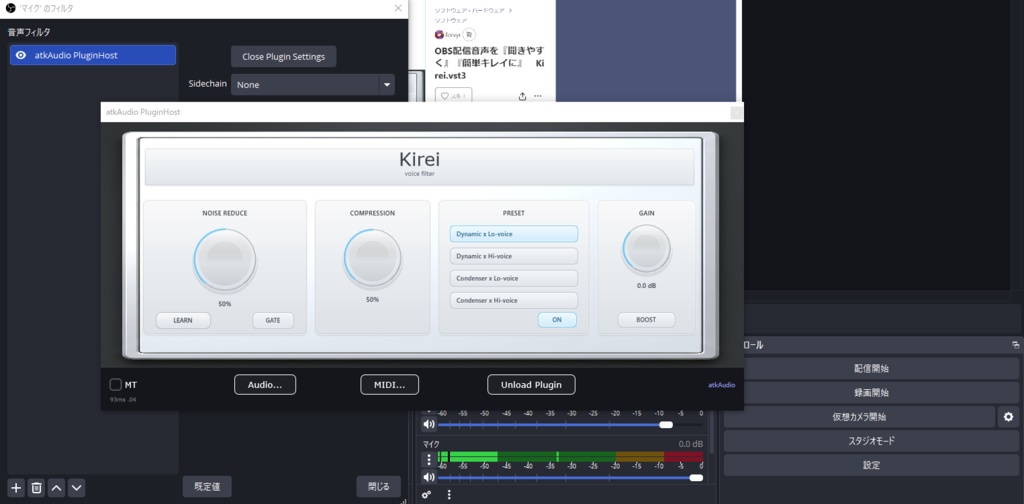Click the cart icon beside forvyr
Screen dimensions: 1024x504
pos(470,35)
